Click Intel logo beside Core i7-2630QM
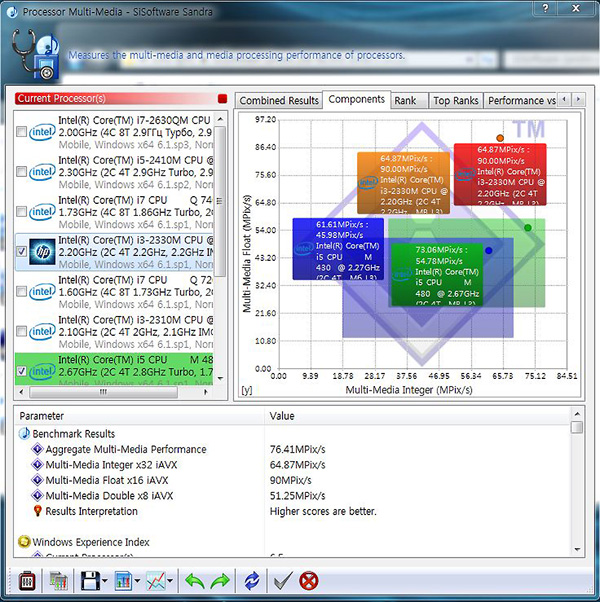Viewport: 600px width, 602px height. (42, 132)
